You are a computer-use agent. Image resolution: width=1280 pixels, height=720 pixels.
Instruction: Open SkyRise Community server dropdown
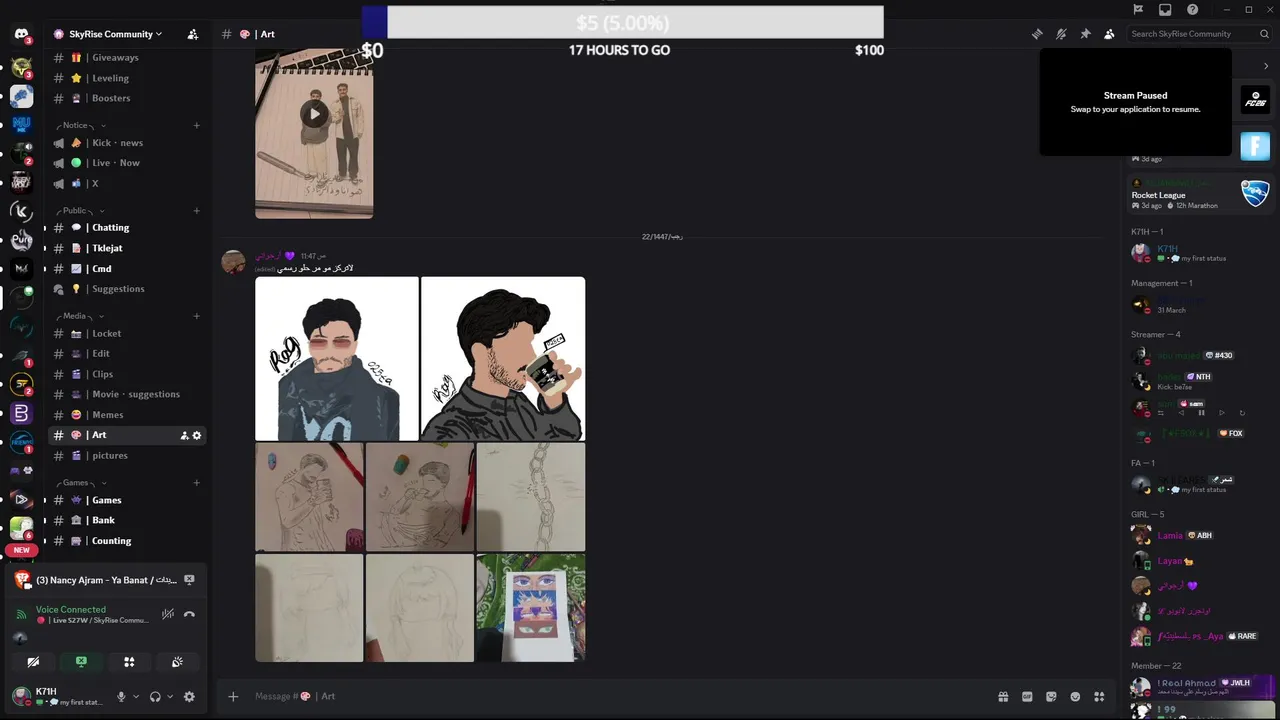(107, 34)
